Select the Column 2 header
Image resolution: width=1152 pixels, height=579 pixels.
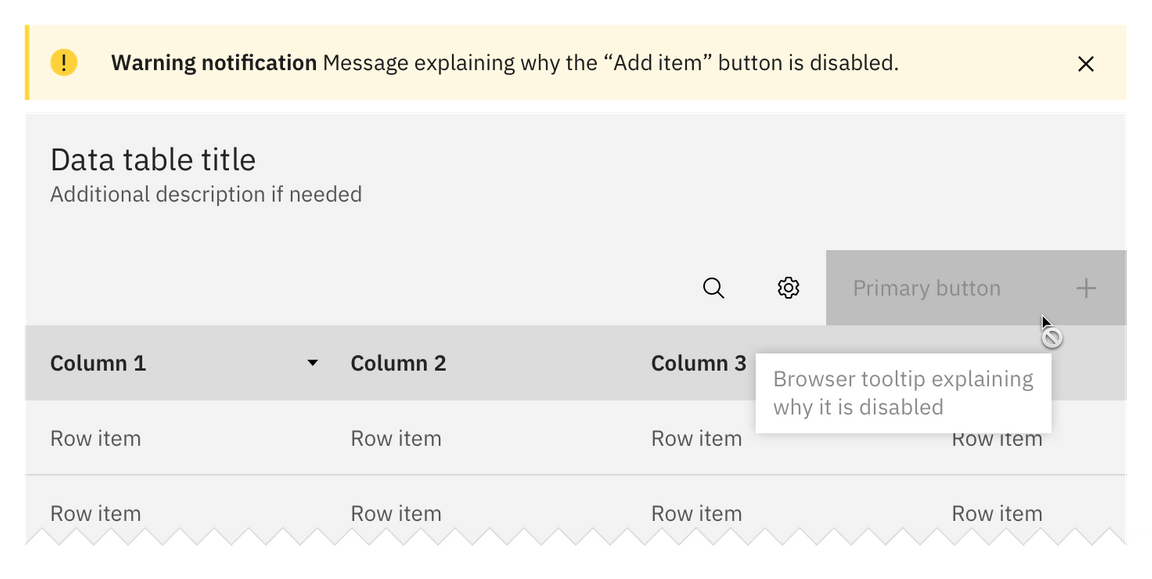point(398,363)
